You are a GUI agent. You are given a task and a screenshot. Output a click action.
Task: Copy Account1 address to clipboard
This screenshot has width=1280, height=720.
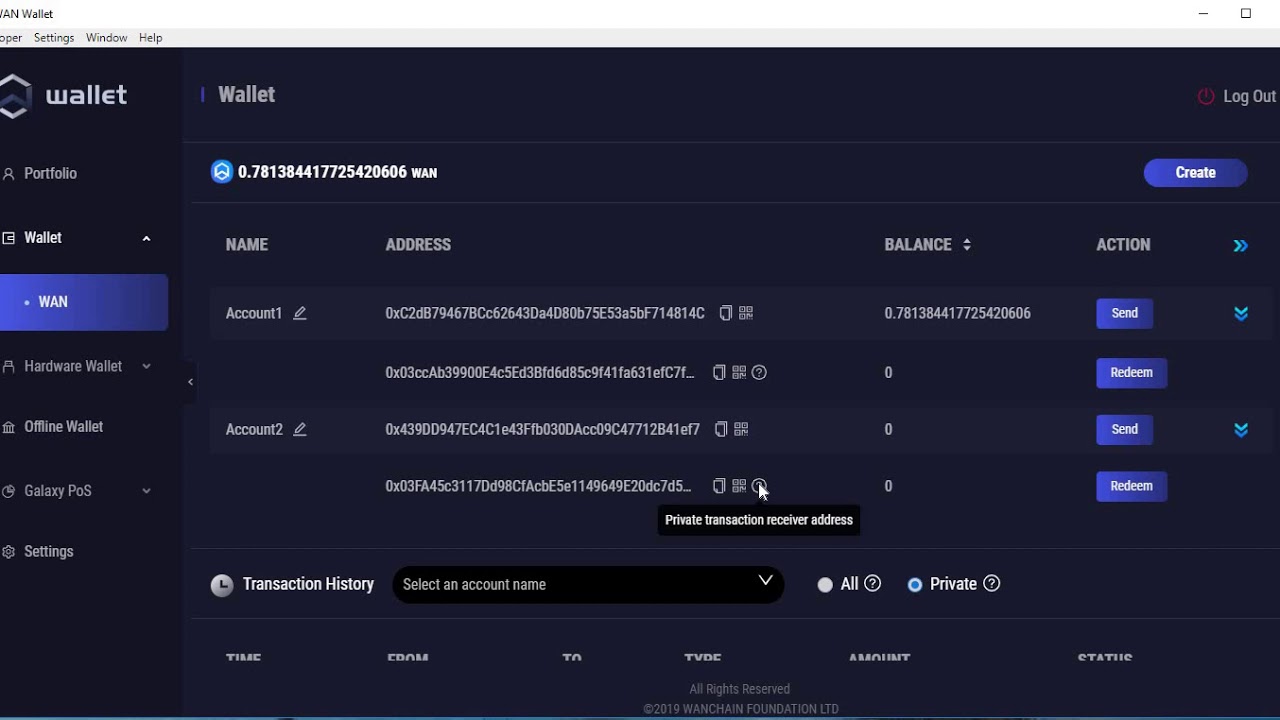click(726, 313)
